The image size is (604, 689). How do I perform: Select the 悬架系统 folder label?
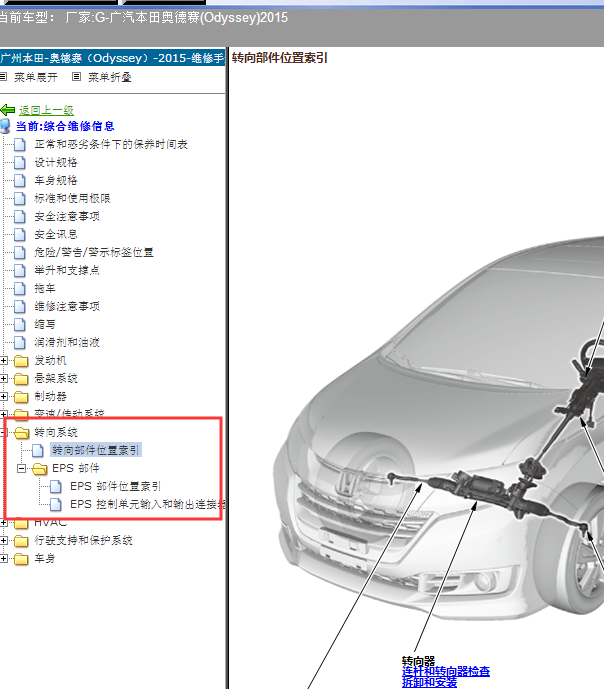pos(56,378)
